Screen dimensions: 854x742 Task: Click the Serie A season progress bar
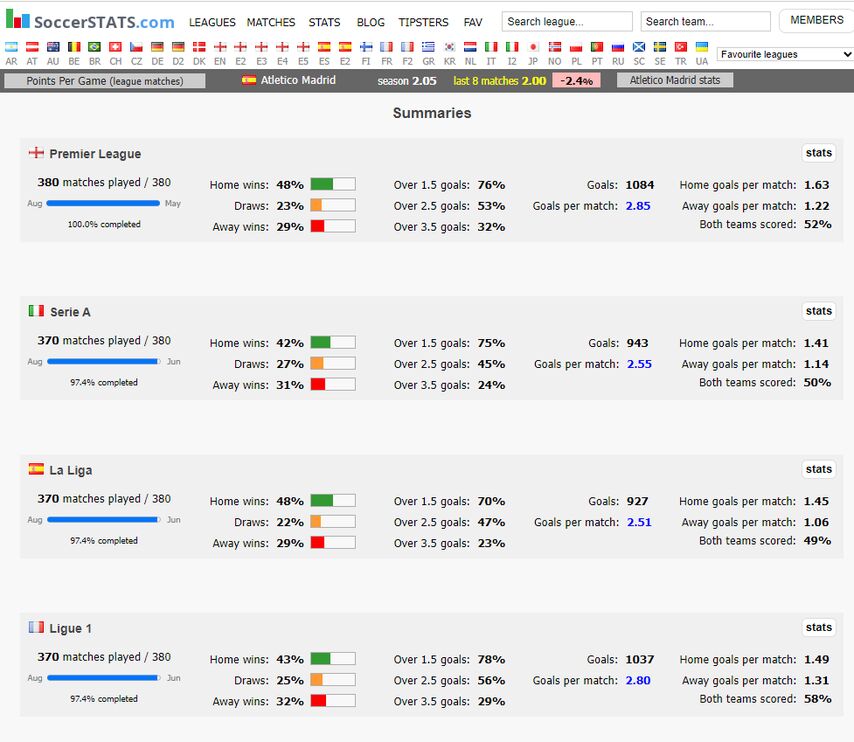coord(103,361)
